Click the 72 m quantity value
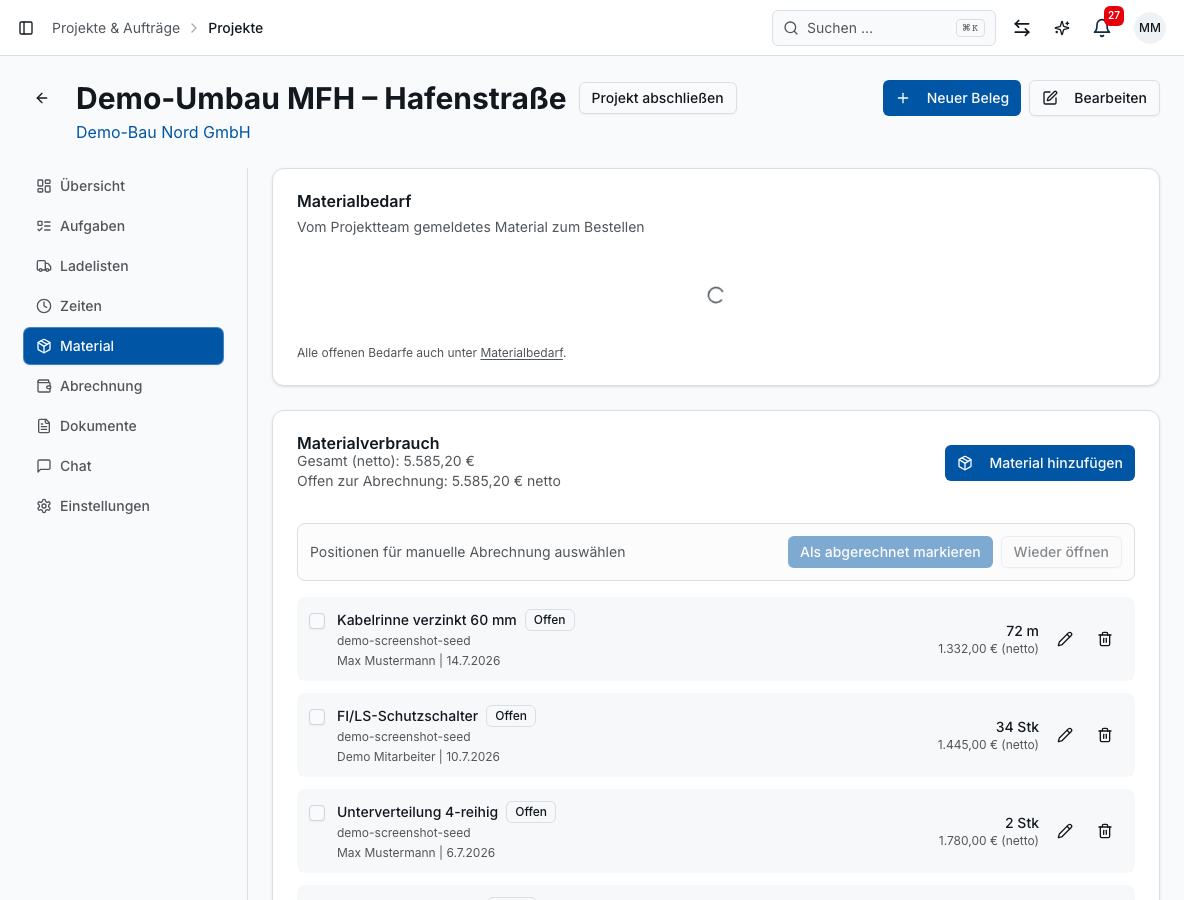The height and width of the screenshot is (900, 1184). (x=1022, y=631)
